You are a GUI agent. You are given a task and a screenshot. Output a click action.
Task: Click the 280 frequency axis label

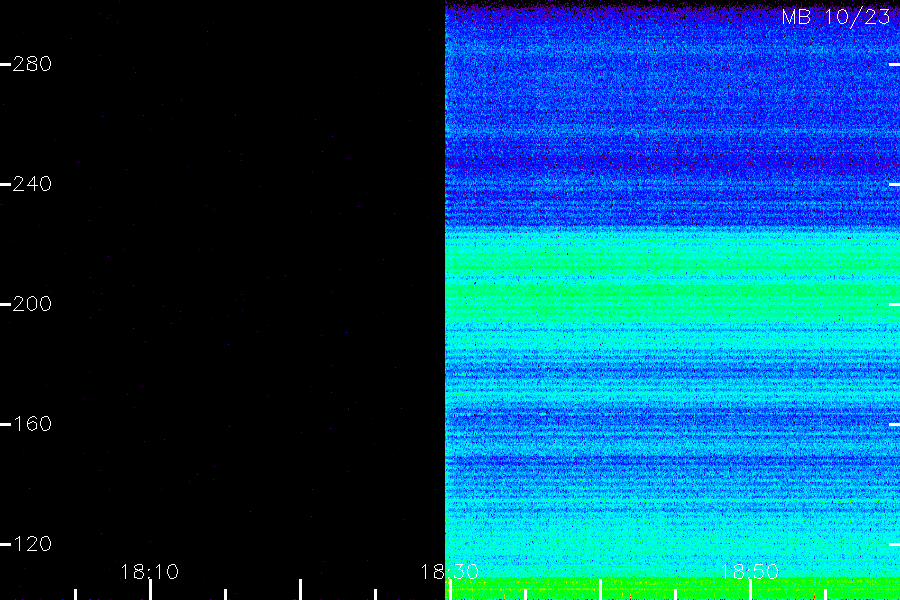point(32,64)
